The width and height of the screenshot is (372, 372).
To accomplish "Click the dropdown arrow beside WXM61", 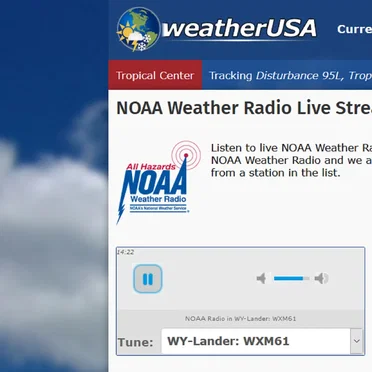I will click(x=357, y=341).
